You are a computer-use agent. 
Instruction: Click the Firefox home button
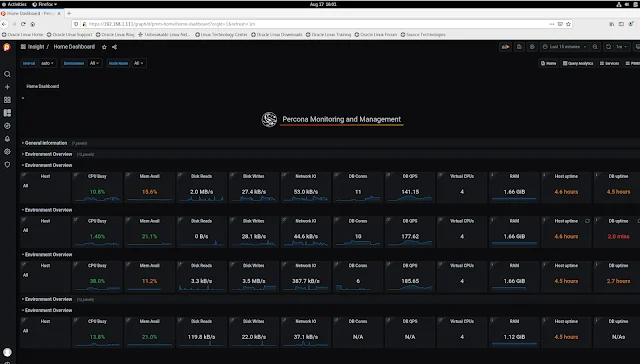pos(33,24)
